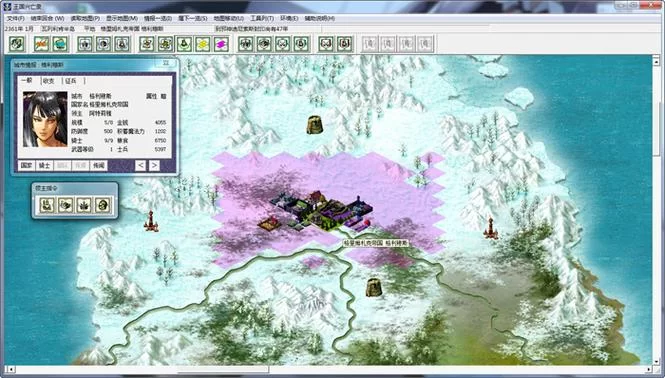Click the lord portrait in the city panel
Viewport: 665px width, 378px height.
tap(45, 119)
